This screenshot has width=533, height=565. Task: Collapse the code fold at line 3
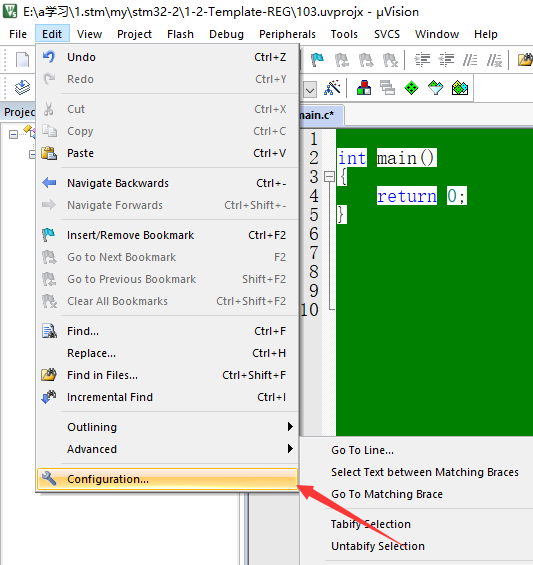pos(329,177)
